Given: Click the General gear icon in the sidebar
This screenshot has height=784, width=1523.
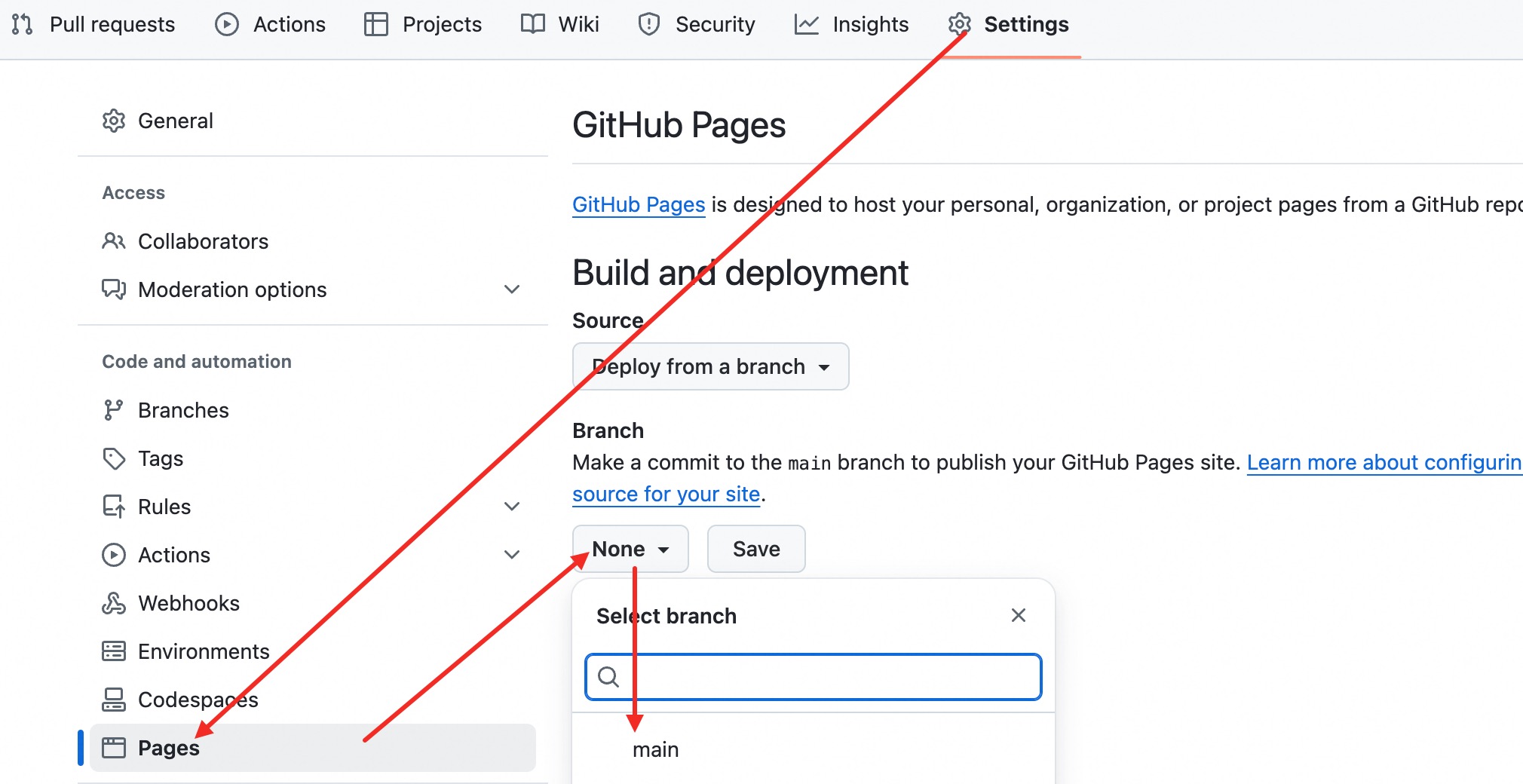Looking at the screenshot, I should coord(114,121).
